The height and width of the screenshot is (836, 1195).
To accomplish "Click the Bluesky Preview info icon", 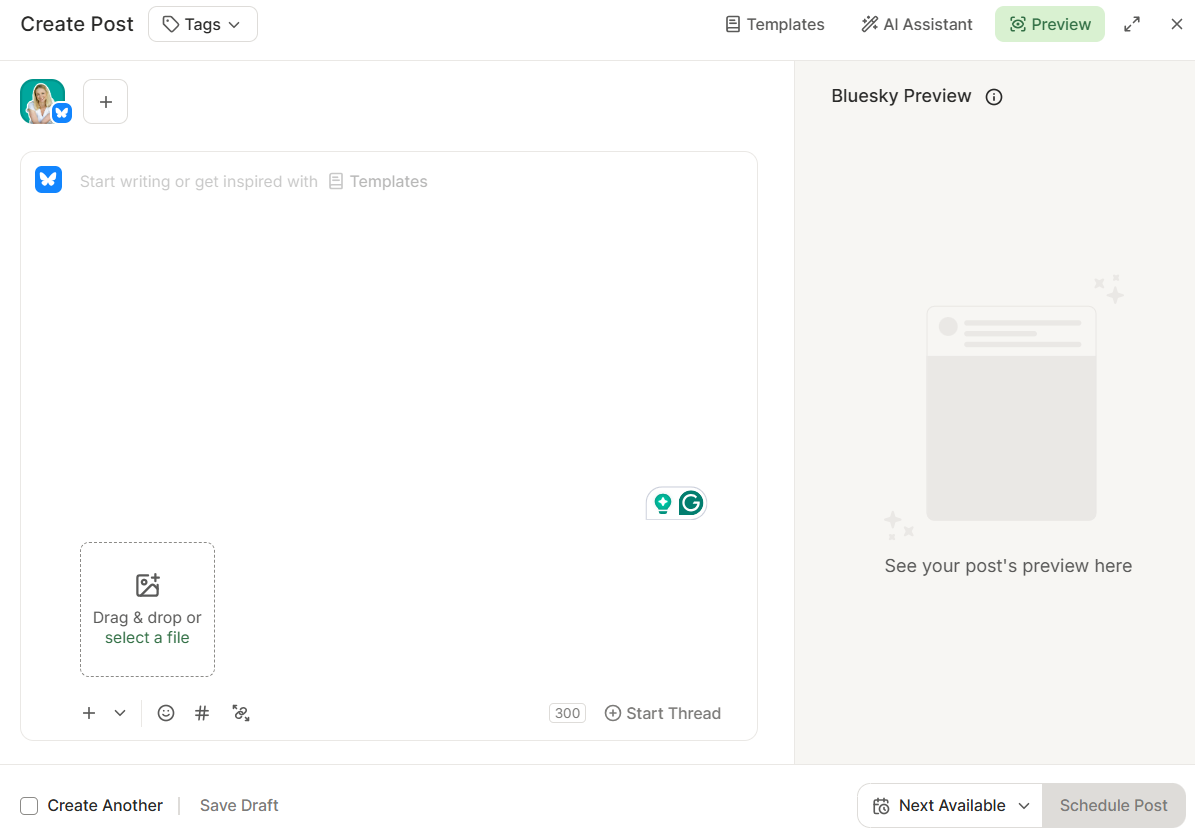I will click(994, 97).
